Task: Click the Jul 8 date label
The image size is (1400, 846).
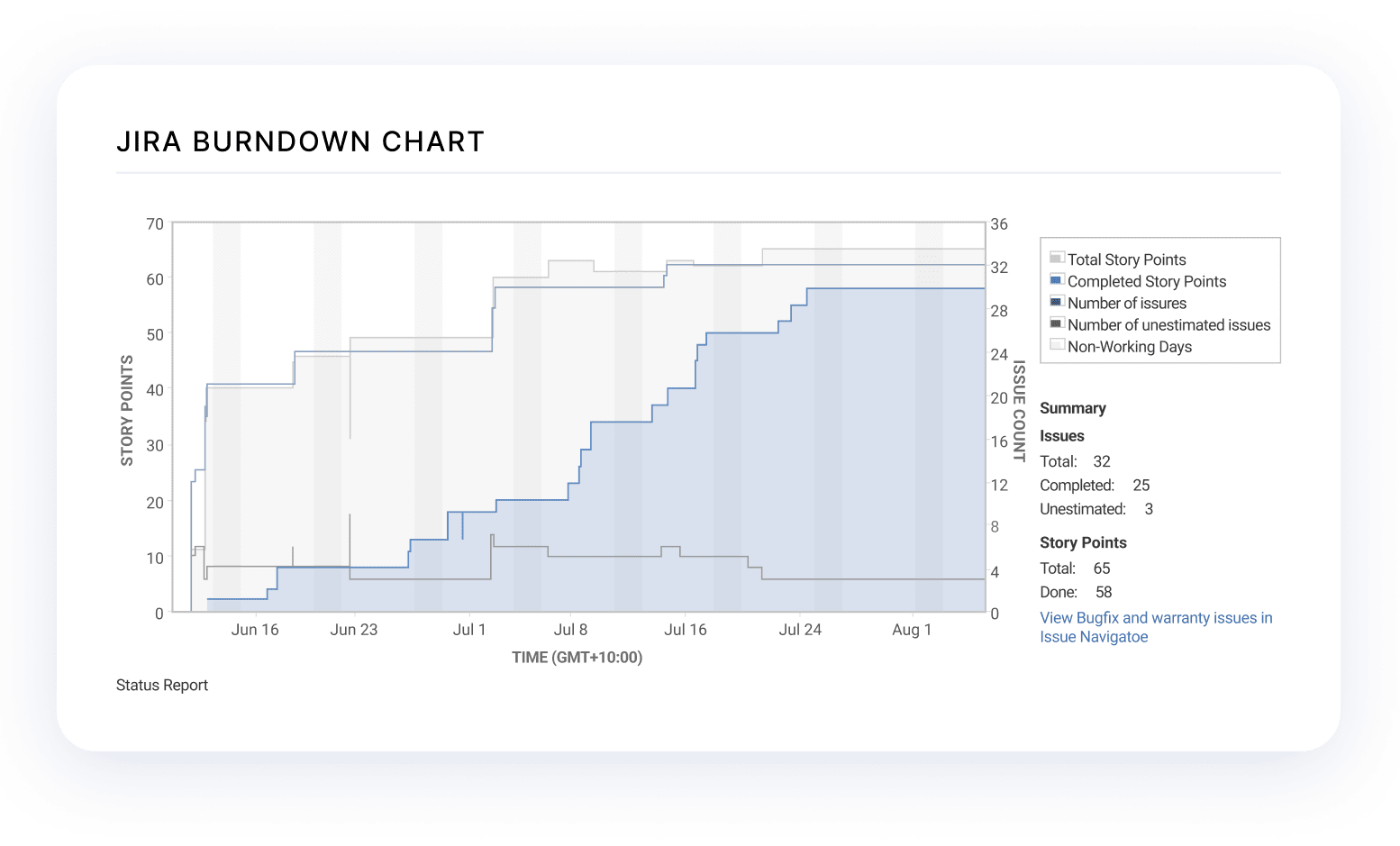Action: pos(570,630)
